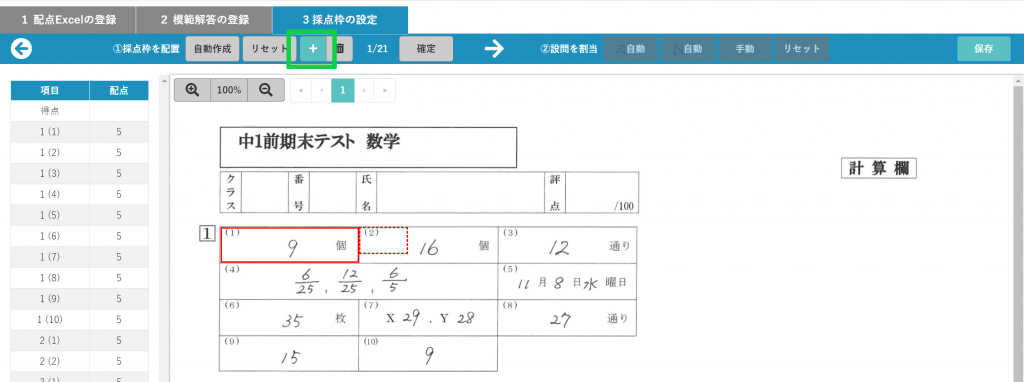The image size is (1024, 382).
Task: Click the 確定 button
Action: click(426, 49)
